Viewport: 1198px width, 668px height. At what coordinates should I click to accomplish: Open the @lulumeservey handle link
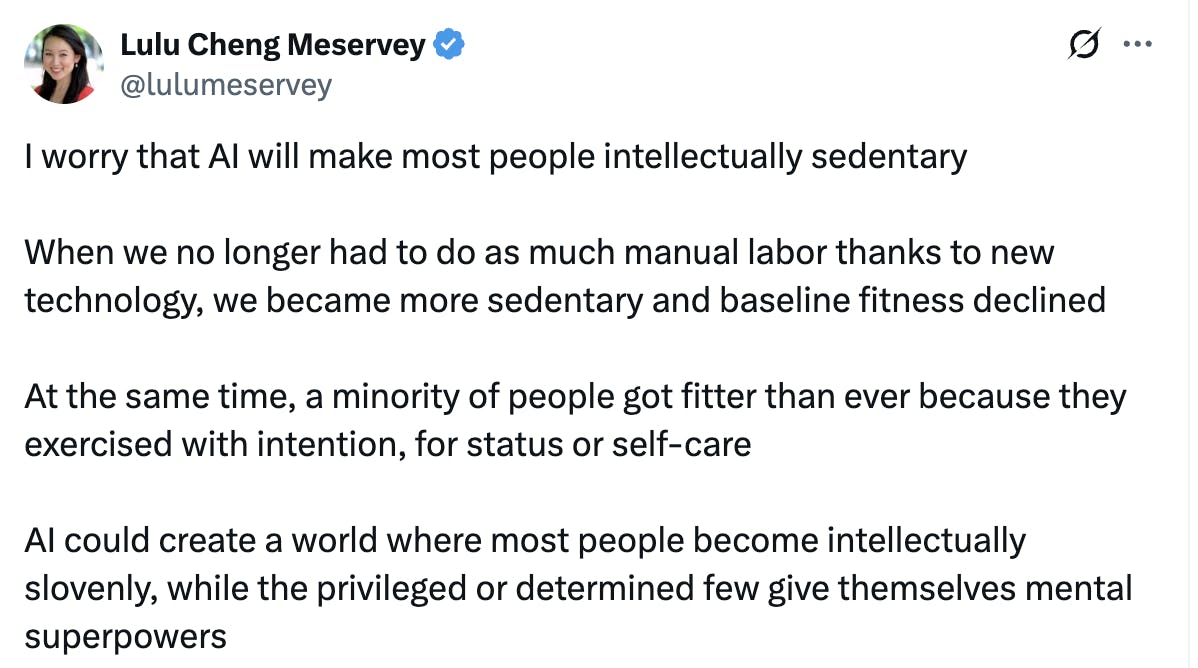tap(225, 85)
